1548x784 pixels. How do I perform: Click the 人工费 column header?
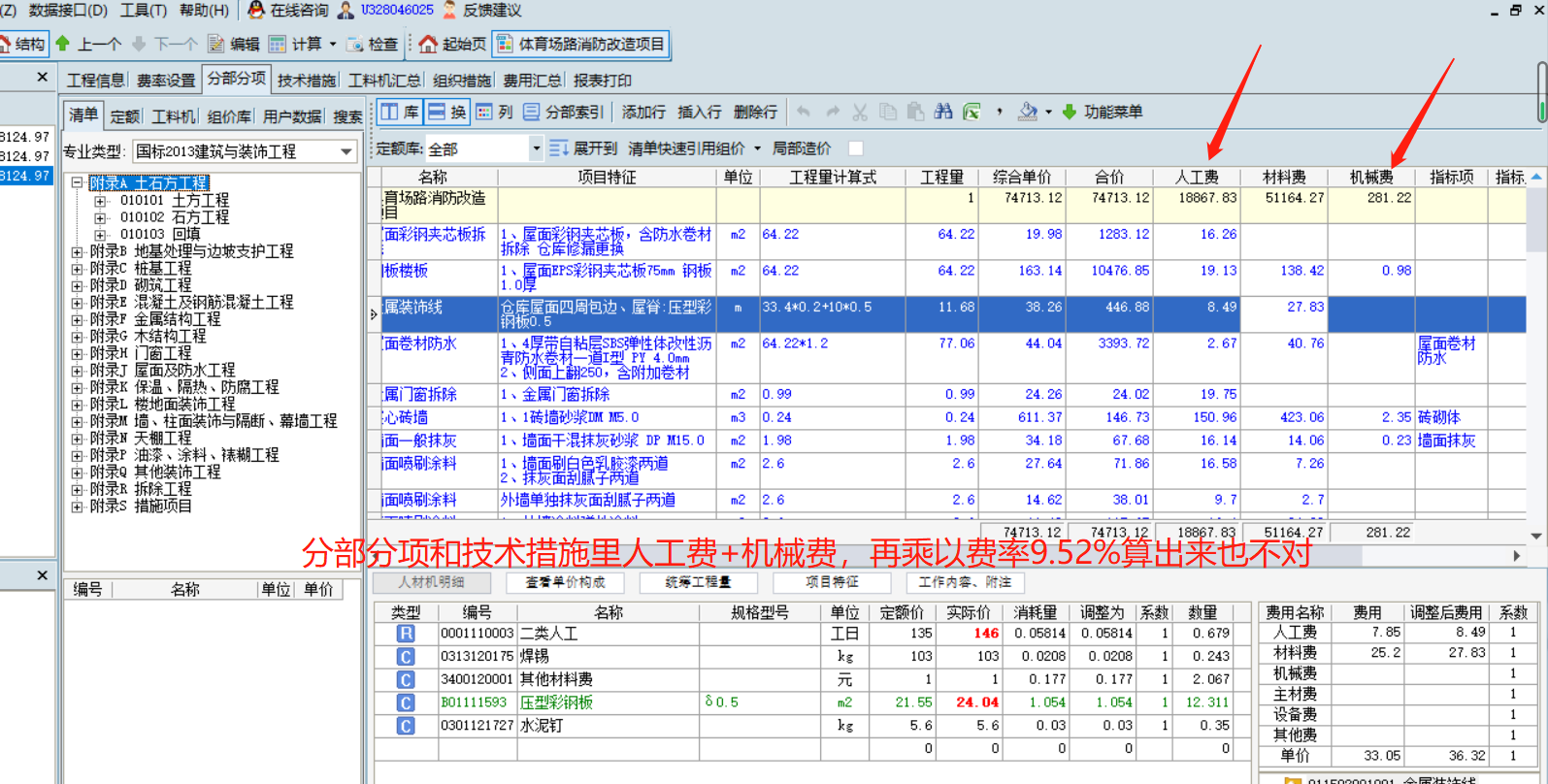1197,177
